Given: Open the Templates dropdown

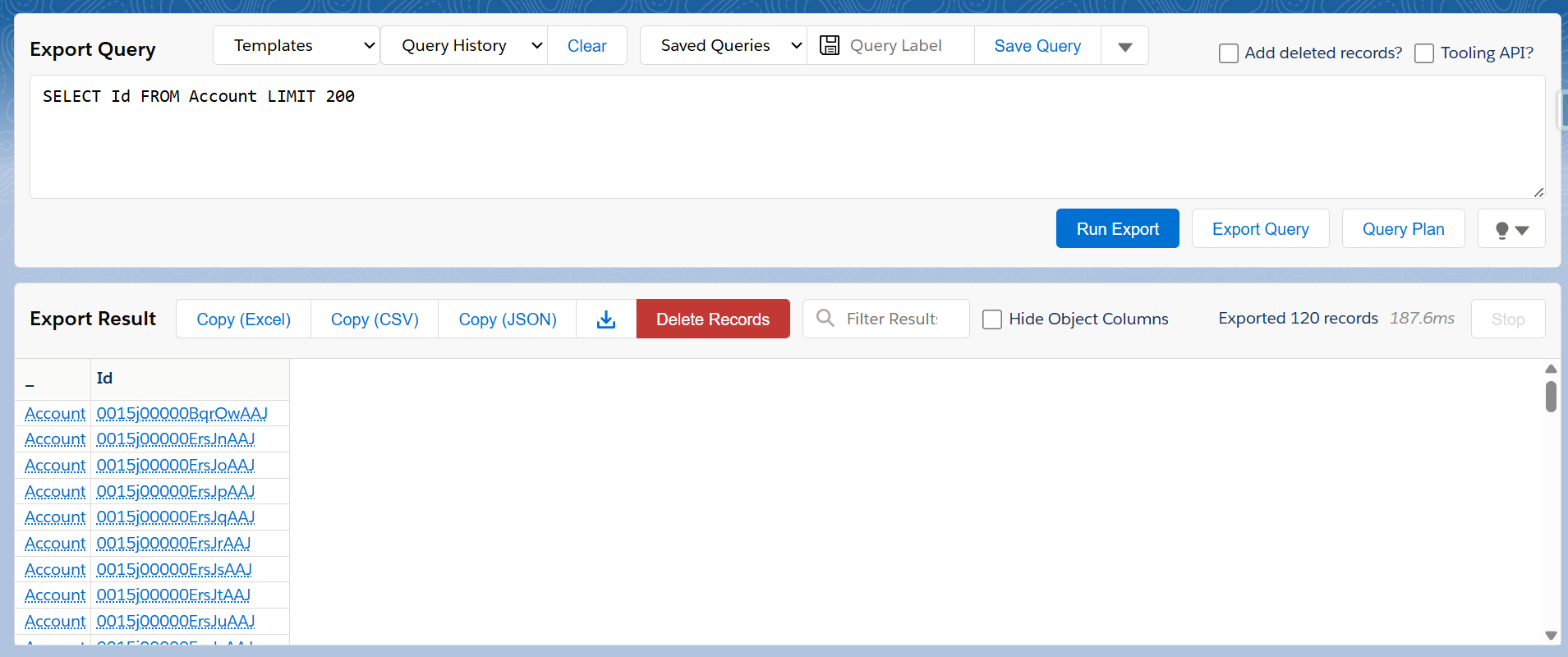Looking at the screenshot, I should 296,46.
